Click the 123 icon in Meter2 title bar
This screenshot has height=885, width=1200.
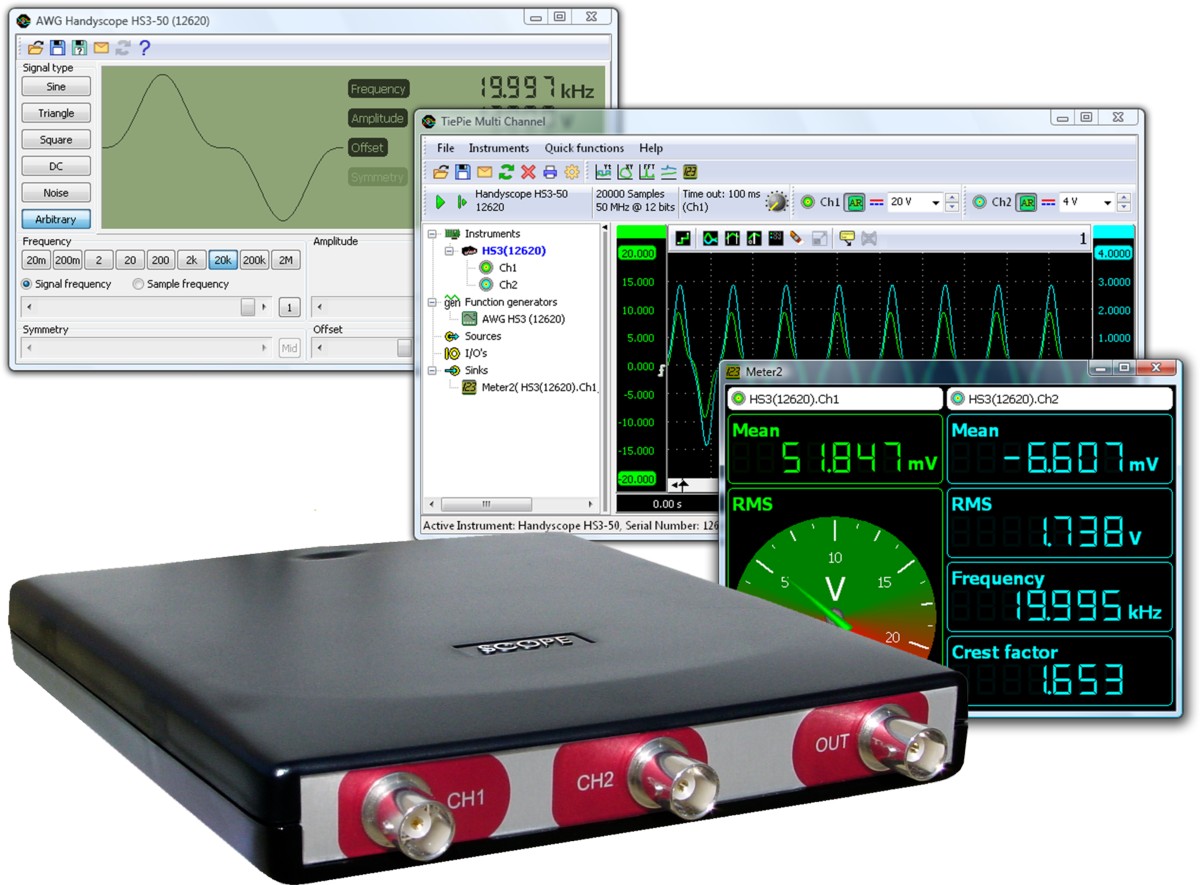734,372
